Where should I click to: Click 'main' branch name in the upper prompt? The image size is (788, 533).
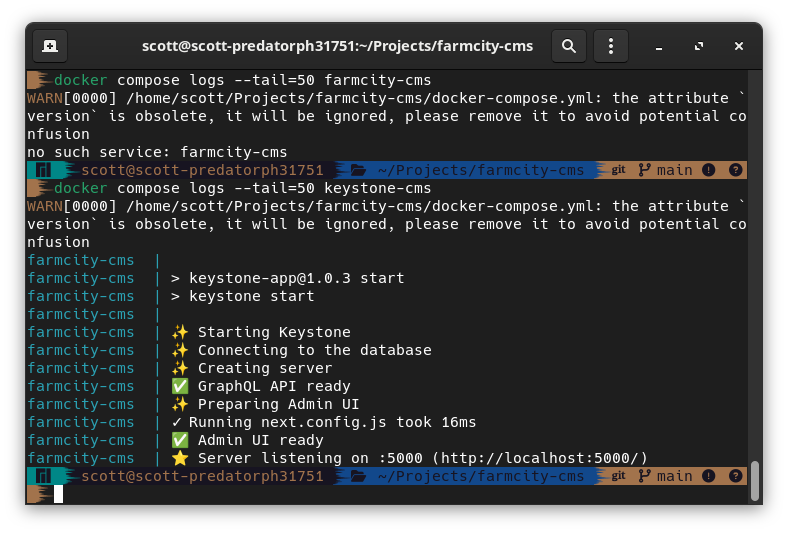click(x=674, y=170)
